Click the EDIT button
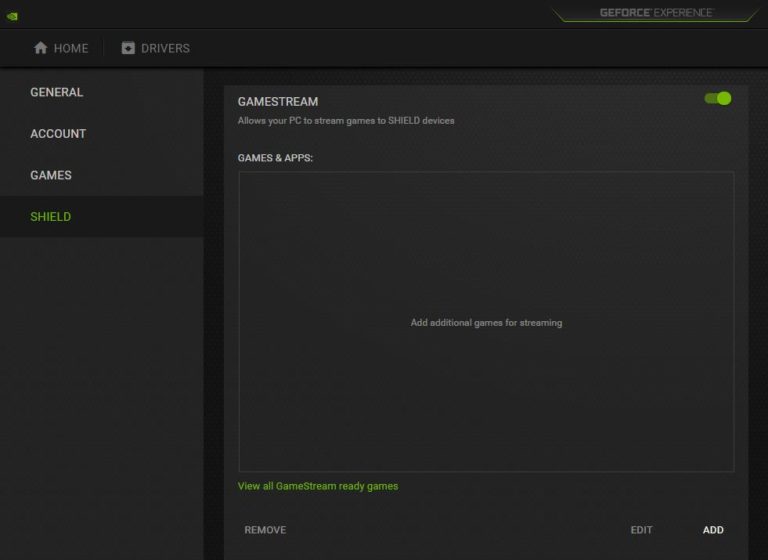The width and height of the screenshot is (768, 560). tap(641, 530)
